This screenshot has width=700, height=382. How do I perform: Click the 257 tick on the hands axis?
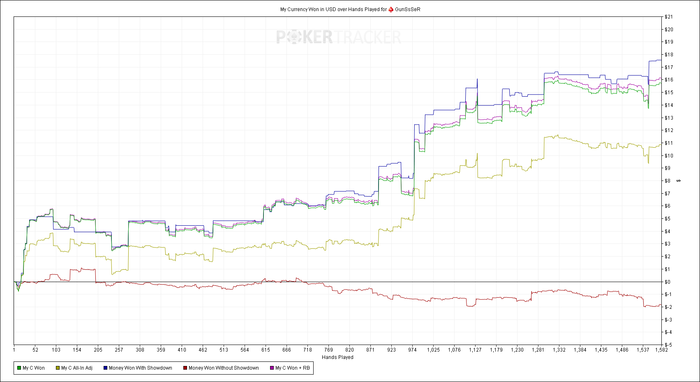[x=119, y=351]
